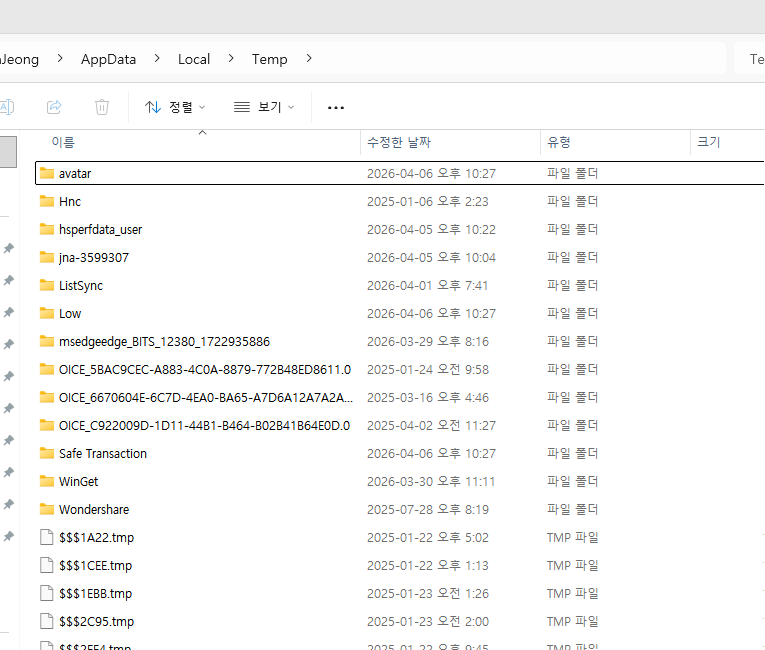
Task: Select the $$$2C95.tmp file name
Action: (x=97, y=622)
